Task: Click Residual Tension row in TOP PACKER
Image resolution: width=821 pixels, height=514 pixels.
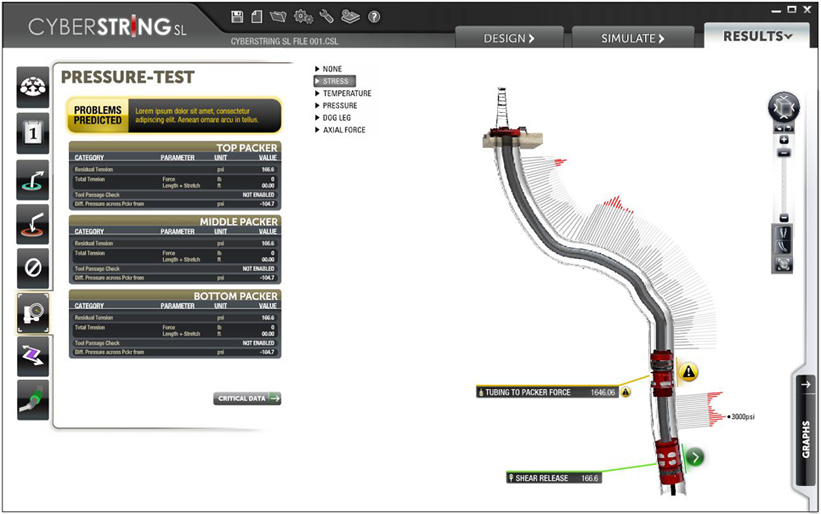Action: pos(175,170)
